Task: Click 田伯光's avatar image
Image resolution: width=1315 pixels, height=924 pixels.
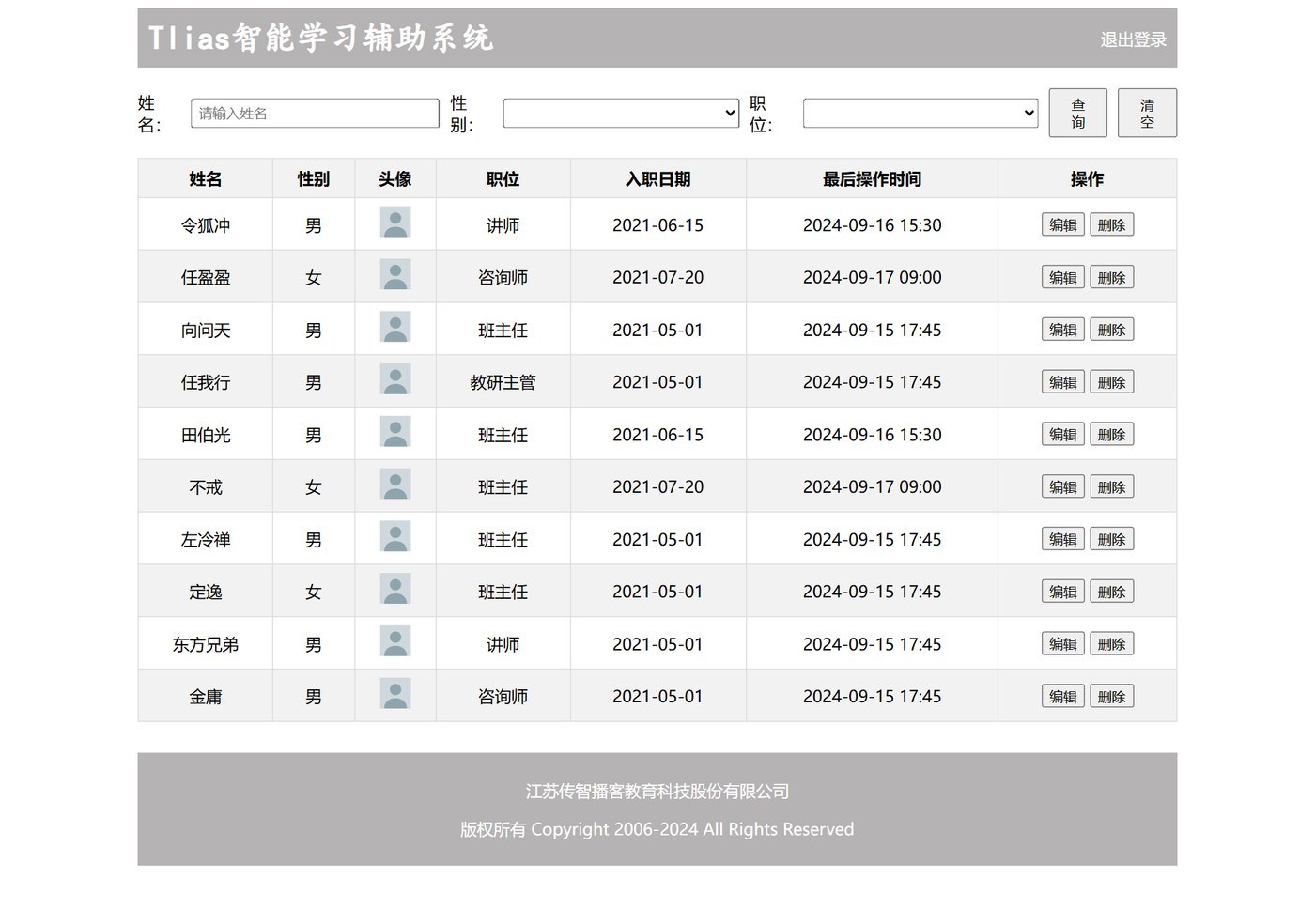Action: point(395,432)
